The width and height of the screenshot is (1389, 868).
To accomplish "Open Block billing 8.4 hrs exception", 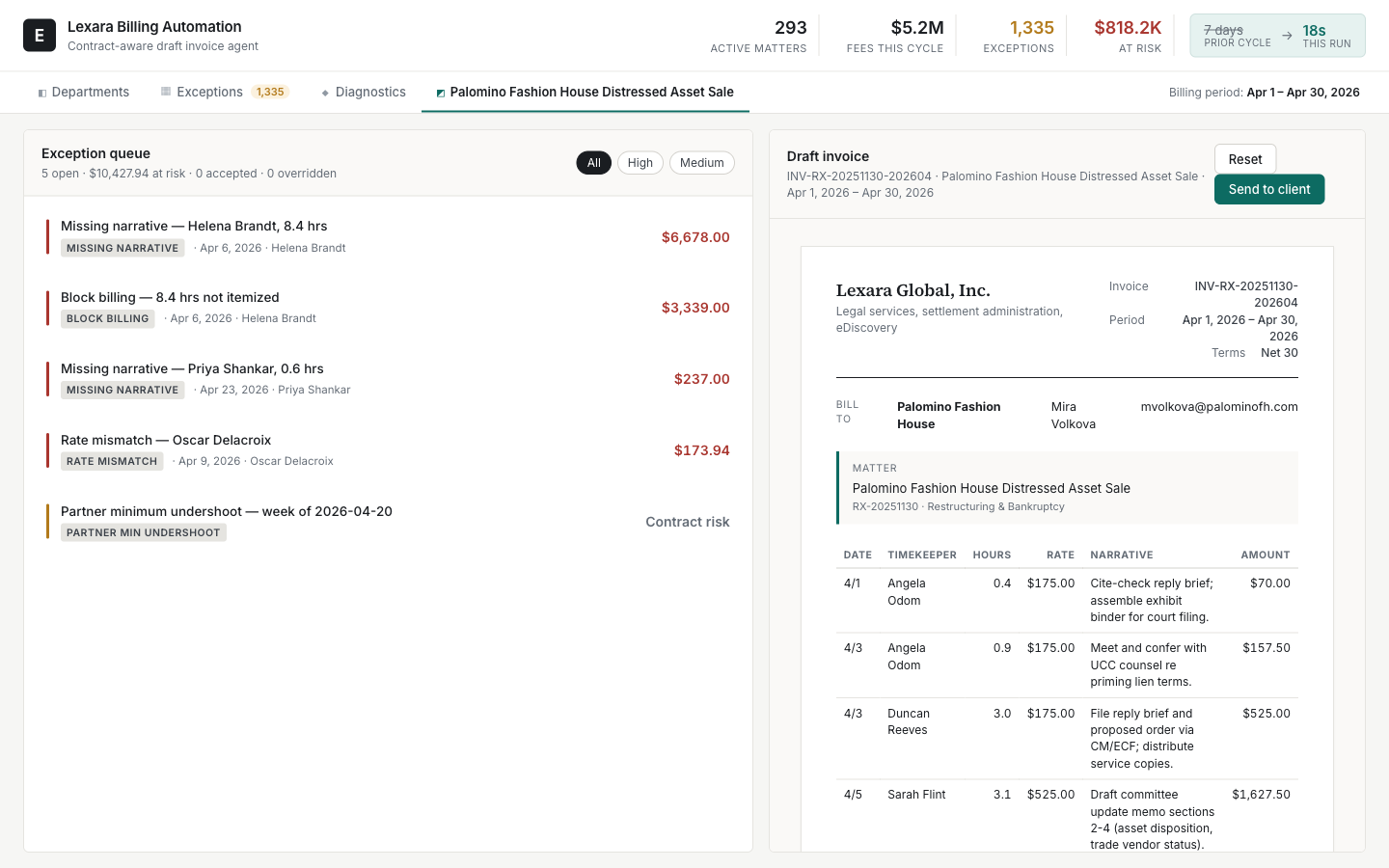I will 388,308.
